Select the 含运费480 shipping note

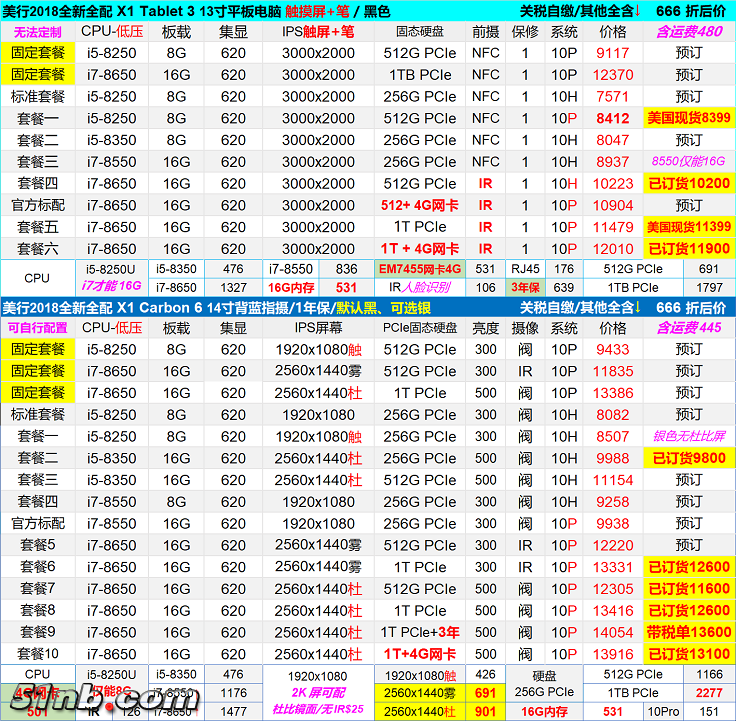tap(689, 31)
